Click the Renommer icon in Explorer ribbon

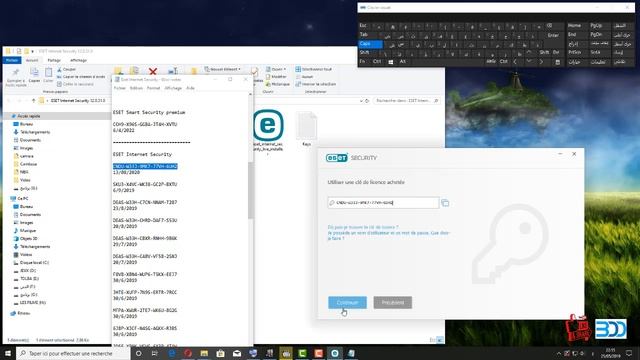tap(173, 71)
